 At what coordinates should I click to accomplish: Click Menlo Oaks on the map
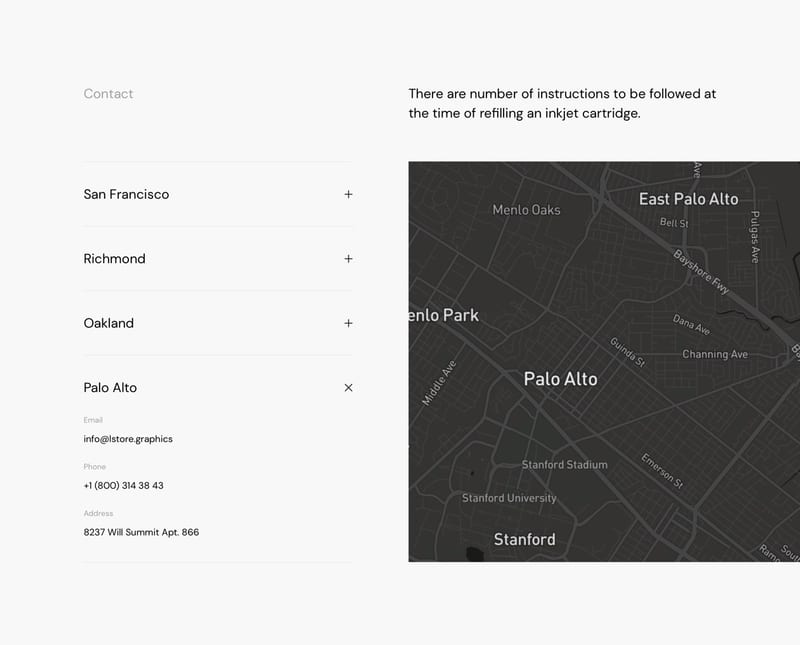pyautogui.click(x=526, y=210)
